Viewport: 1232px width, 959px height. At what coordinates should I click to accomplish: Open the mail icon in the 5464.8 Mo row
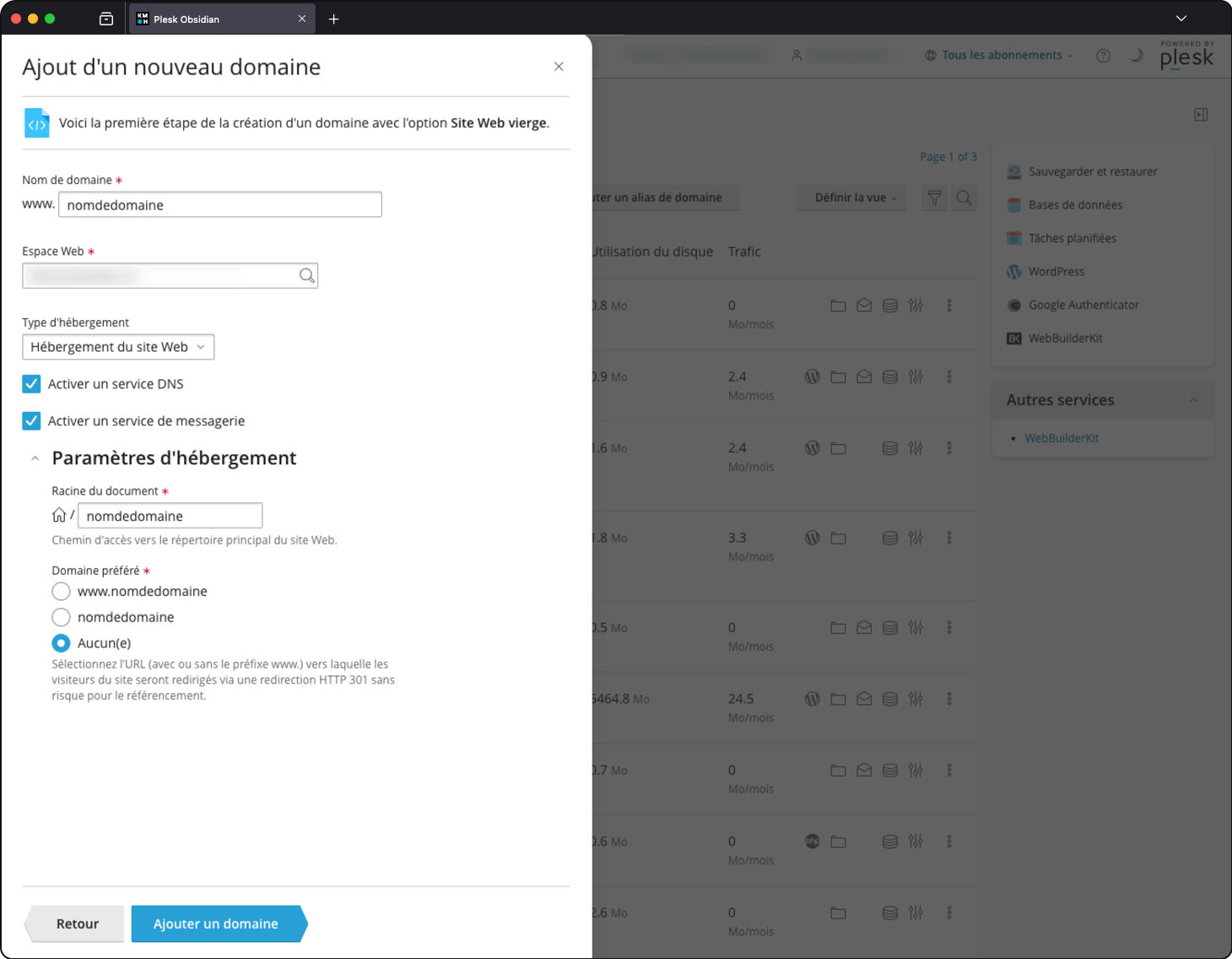864,699
